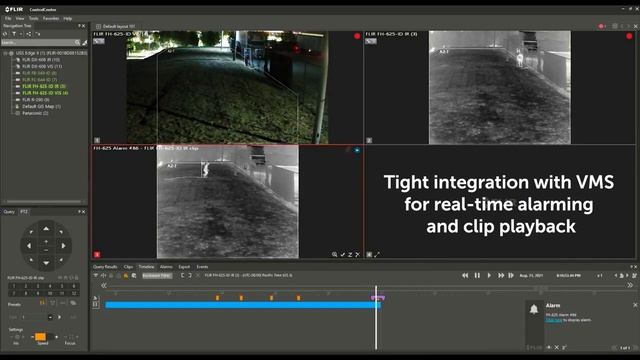The height and width of the screenshot is (360, 640).
Task: Rewind the timeline playback
Action: (x=465, y=276)
